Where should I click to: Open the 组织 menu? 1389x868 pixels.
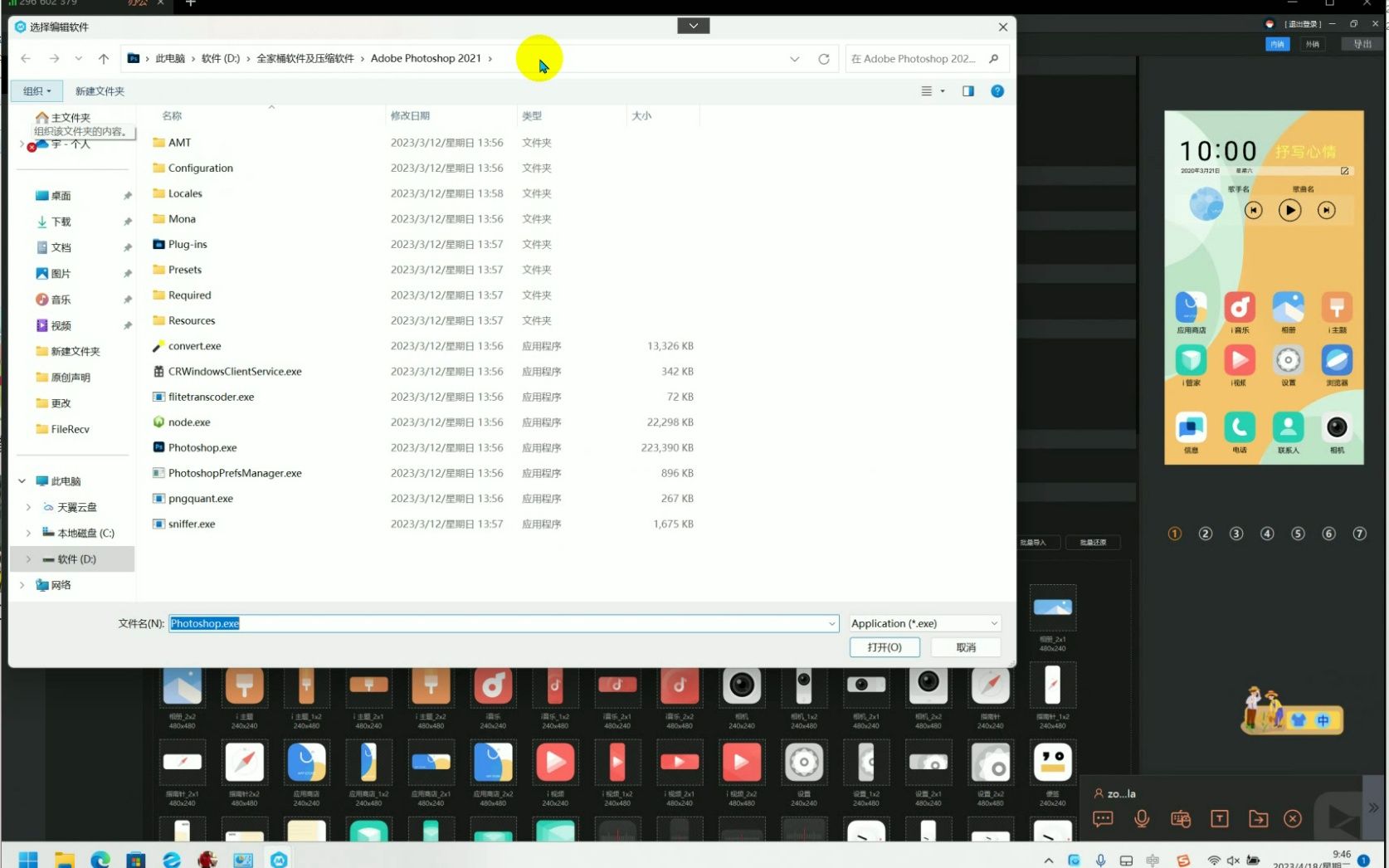[37, 91]
